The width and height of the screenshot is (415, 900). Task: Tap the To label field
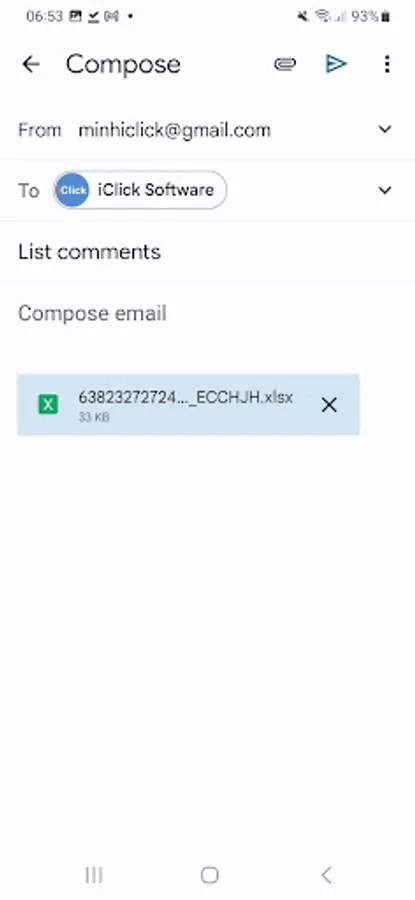29,191
